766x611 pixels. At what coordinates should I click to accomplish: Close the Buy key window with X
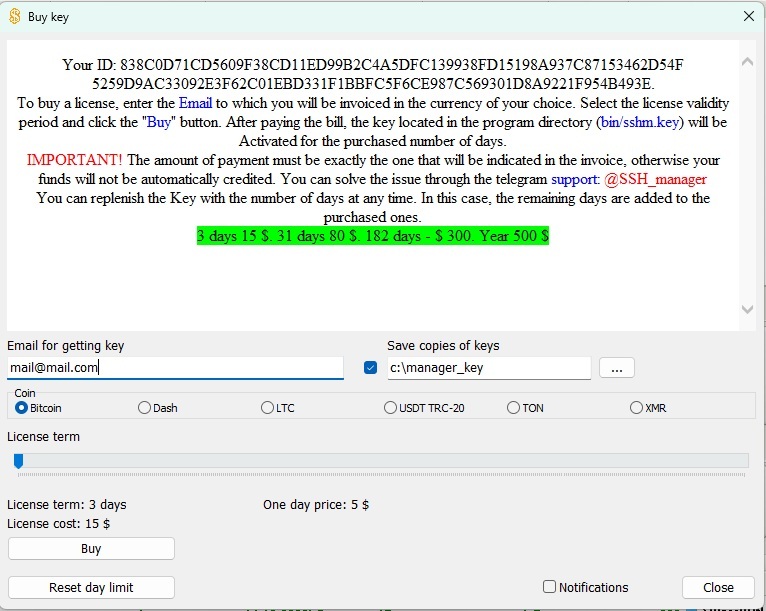(x=749, y=16)
